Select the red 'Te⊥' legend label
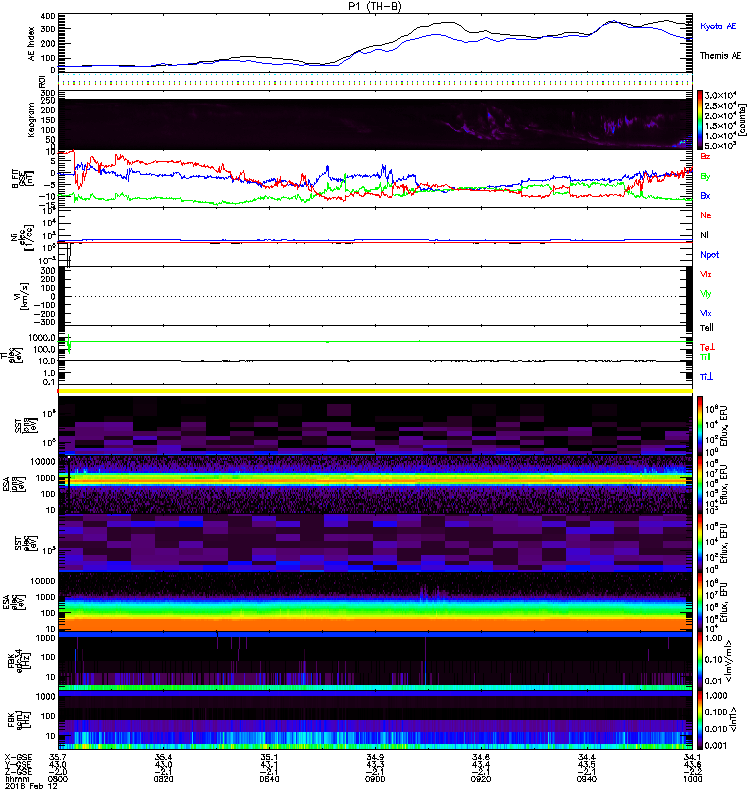The width and height of the screenshot is (750, 800). point(708,347)
